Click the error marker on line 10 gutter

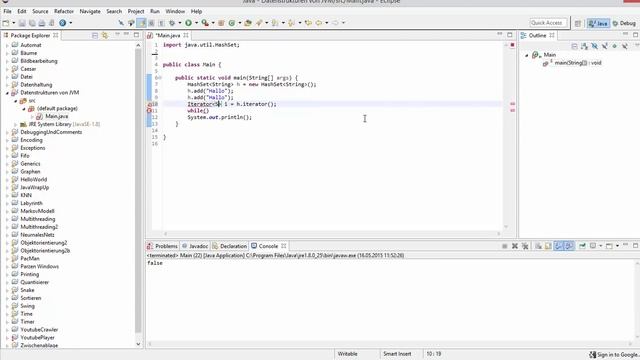[x=149, y=104]
